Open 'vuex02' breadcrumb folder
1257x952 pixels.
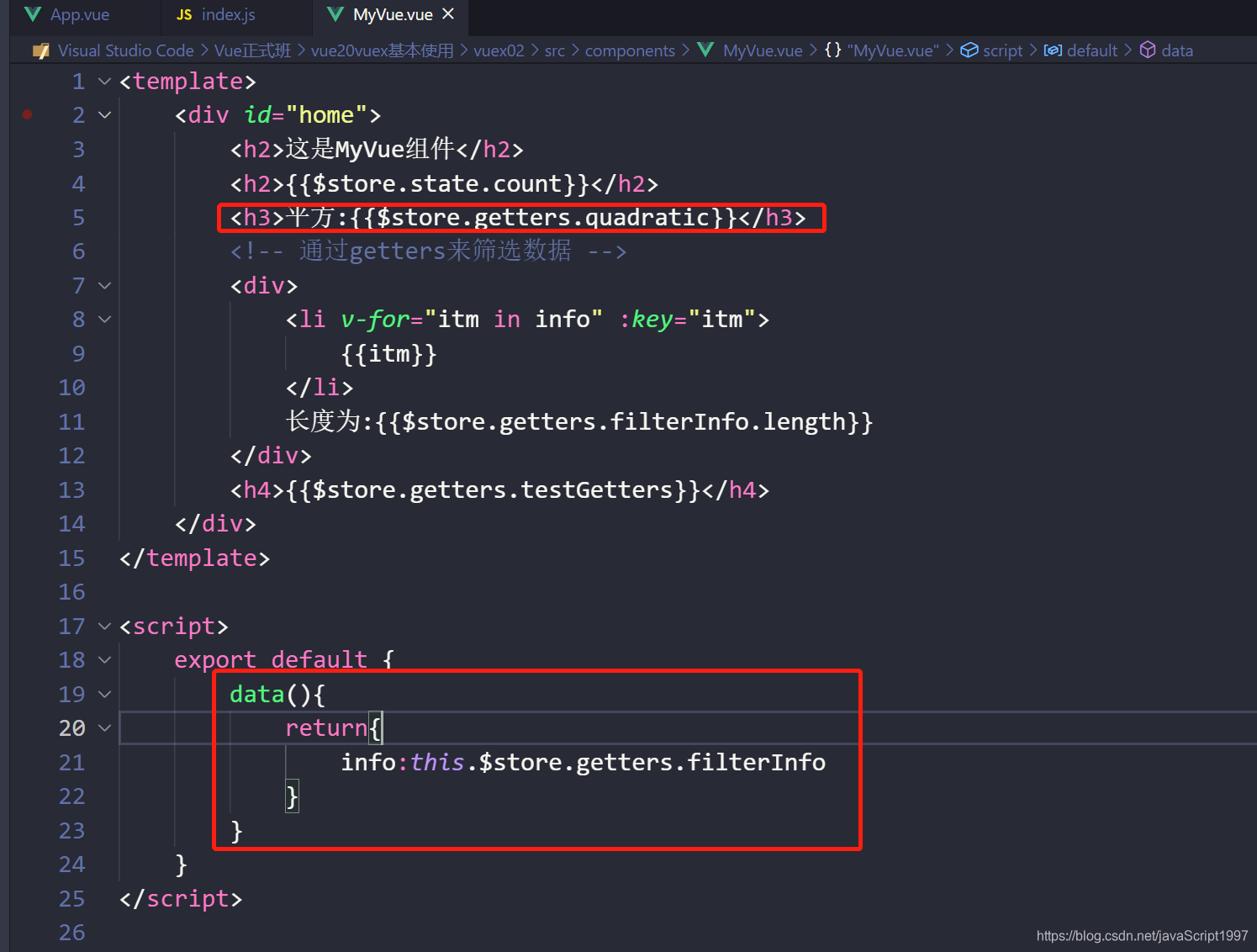[x=499, y=50]
